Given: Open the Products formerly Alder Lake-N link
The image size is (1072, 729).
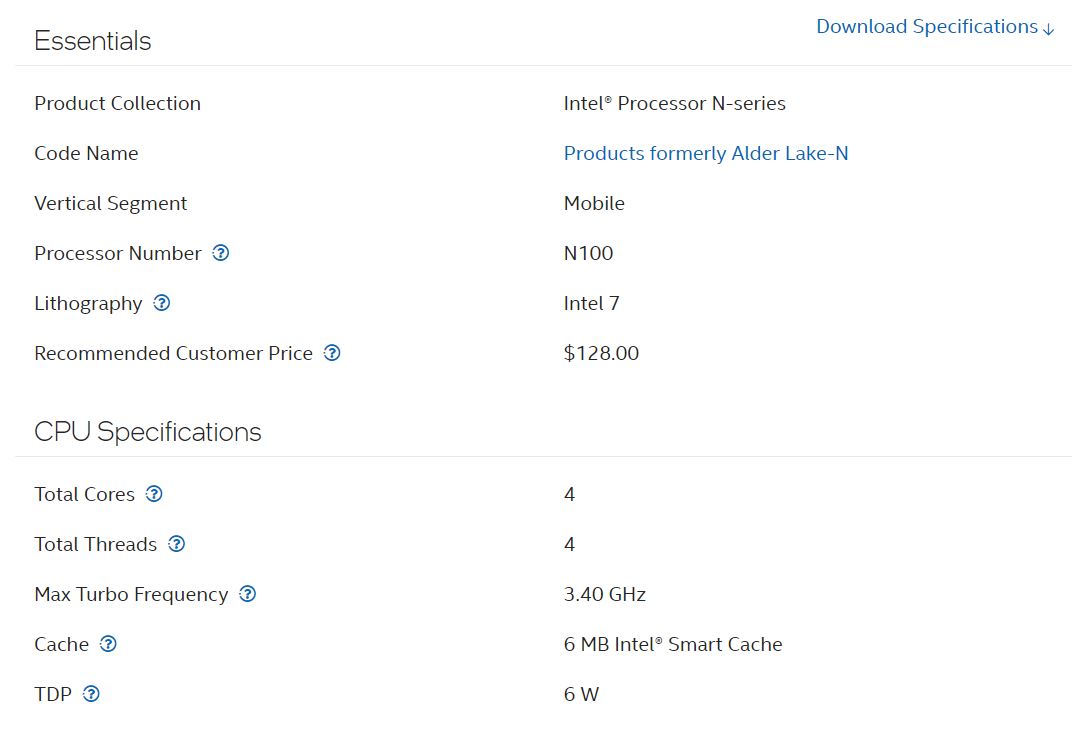Looking at the screenshot, I should [x=706, y=153].
